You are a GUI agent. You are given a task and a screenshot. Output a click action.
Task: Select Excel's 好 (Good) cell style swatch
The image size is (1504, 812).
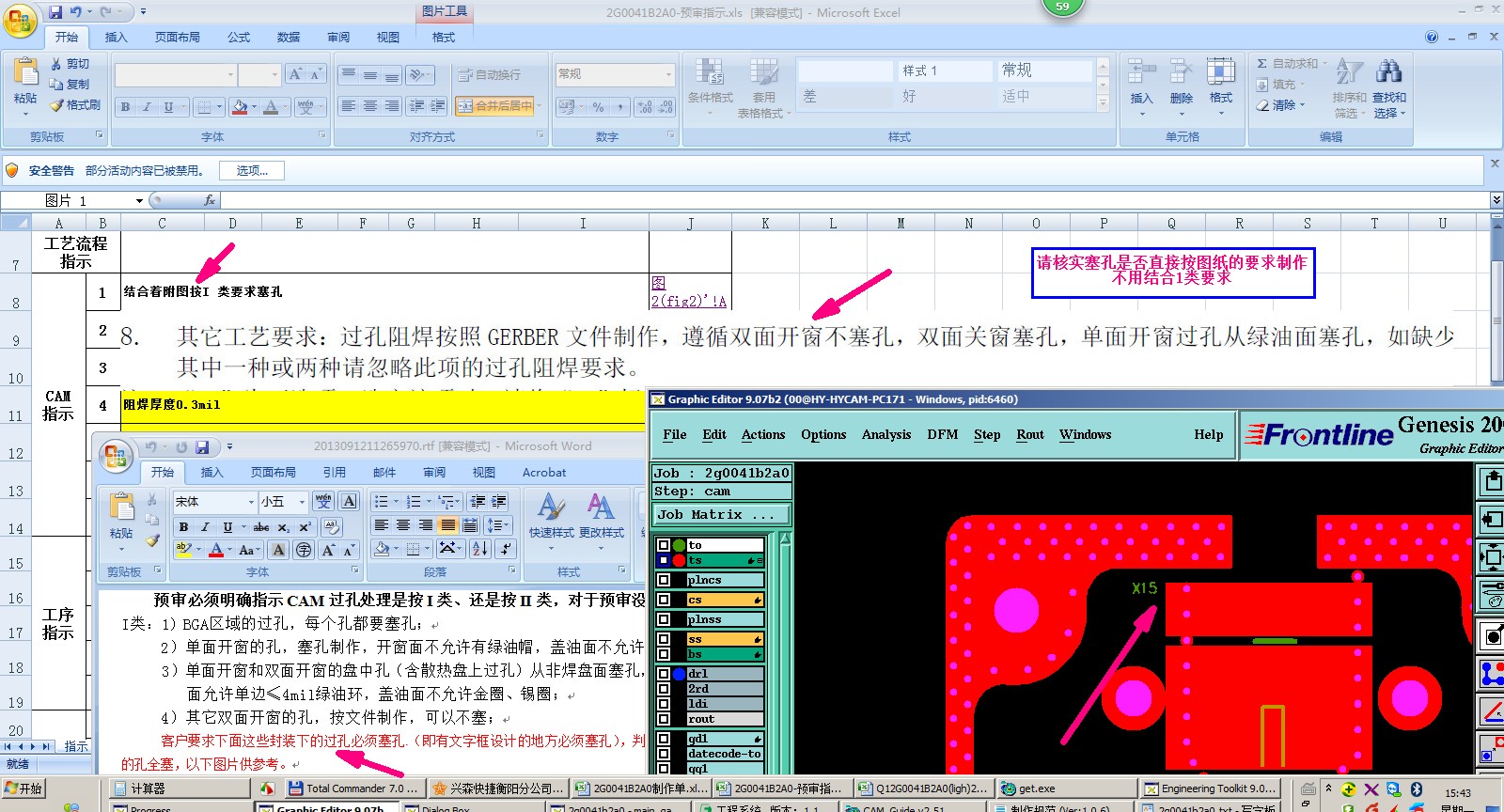944,96
